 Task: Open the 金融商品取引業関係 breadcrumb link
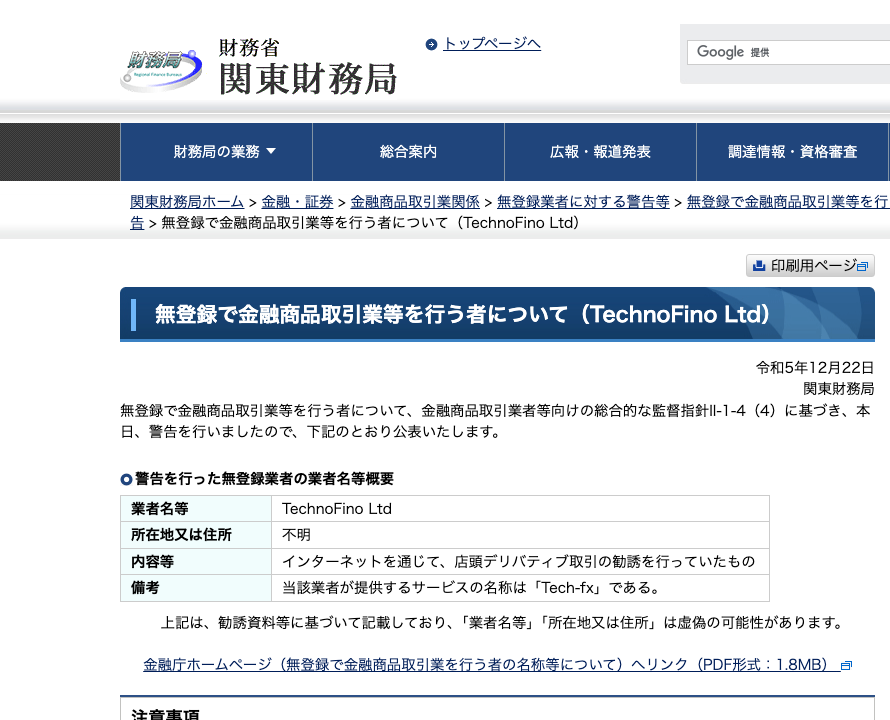pos(415,202)
